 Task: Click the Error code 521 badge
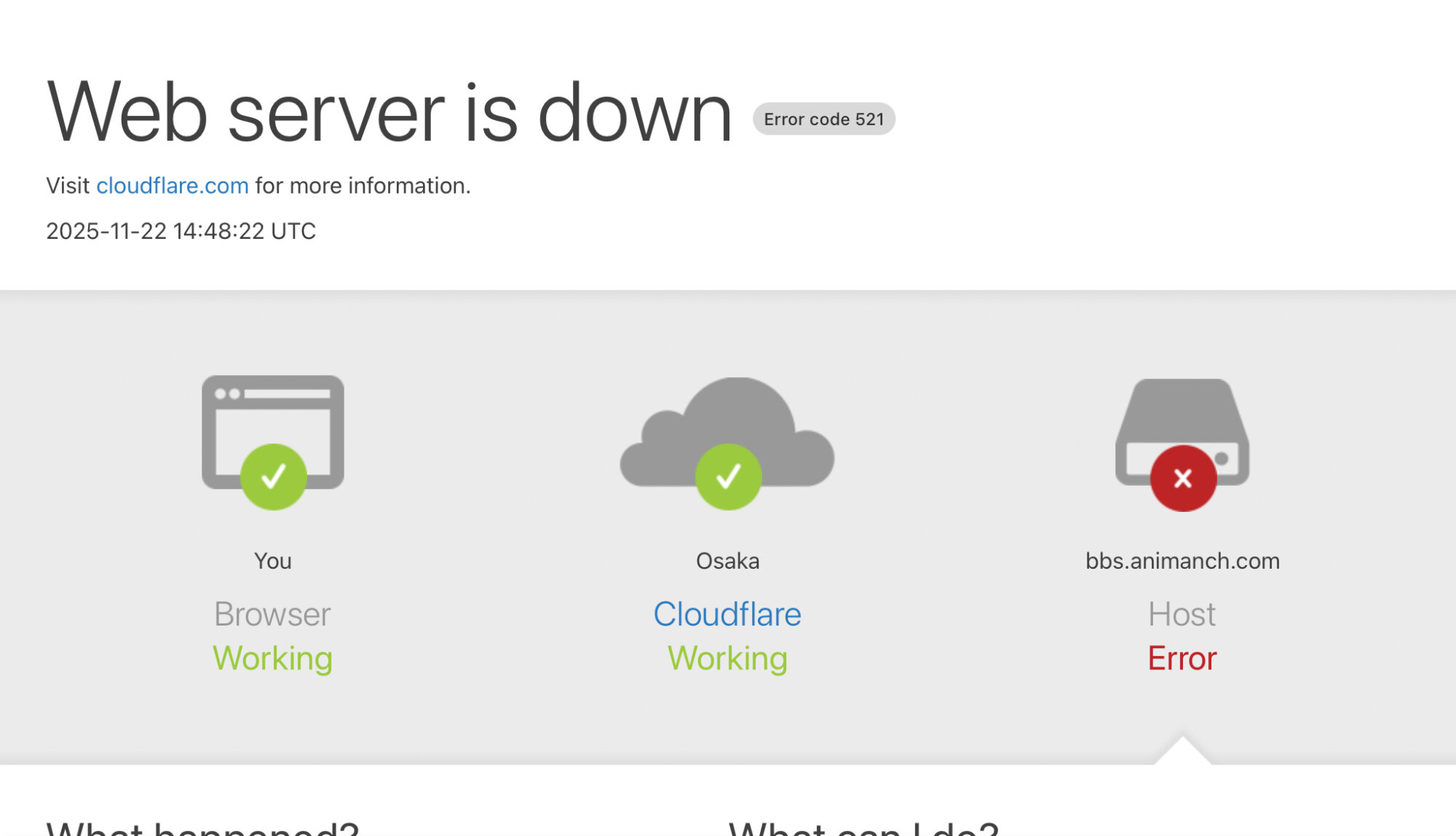tap(823, 119)
